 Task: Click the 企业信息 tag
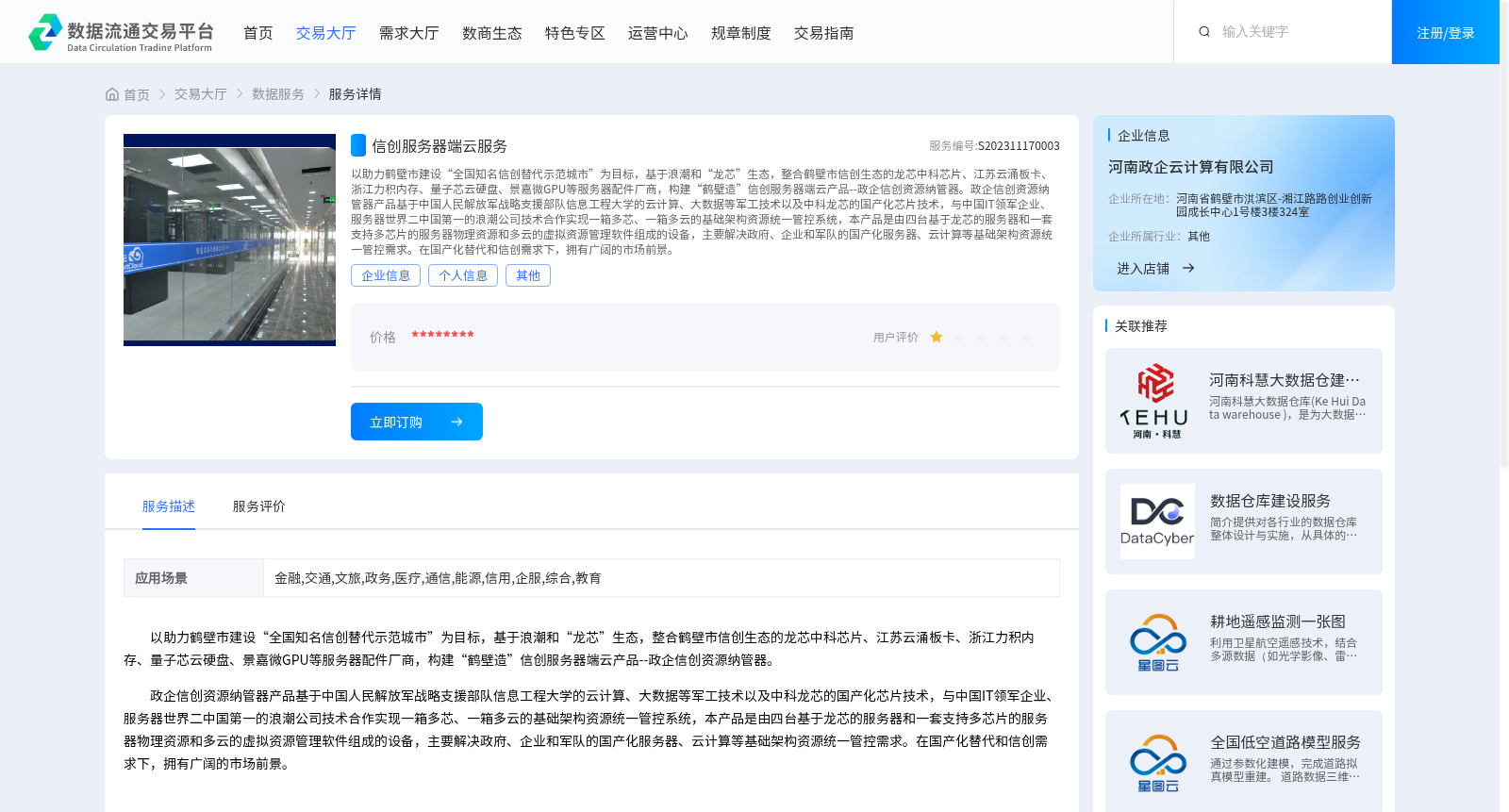point(386,275)
